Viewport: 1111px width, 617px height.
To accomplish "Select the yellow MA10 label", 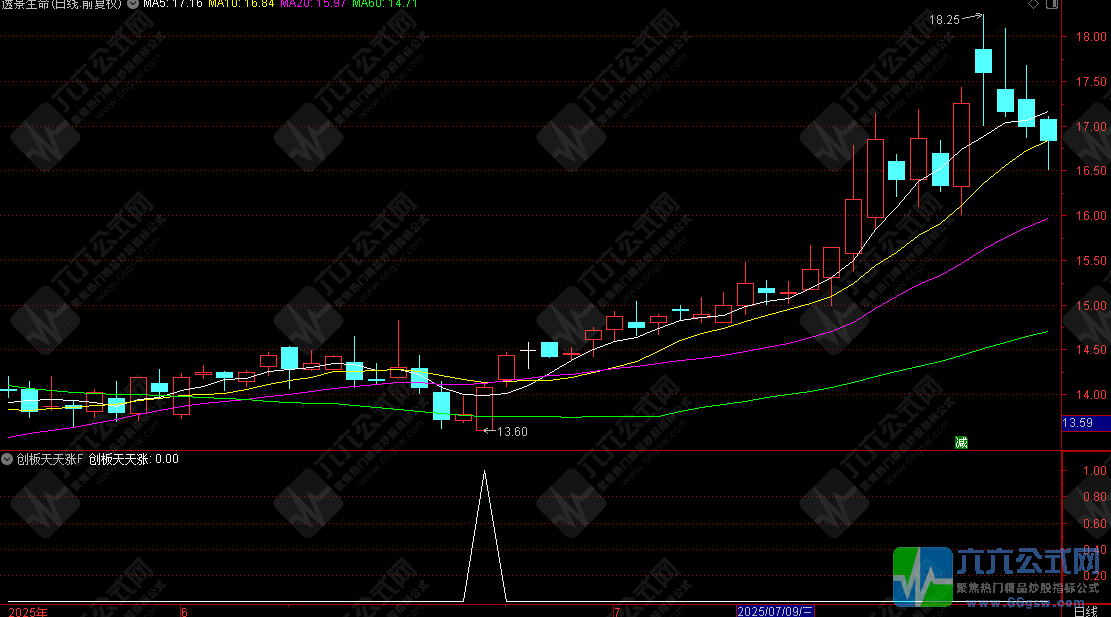I will [x=242, y=4].
